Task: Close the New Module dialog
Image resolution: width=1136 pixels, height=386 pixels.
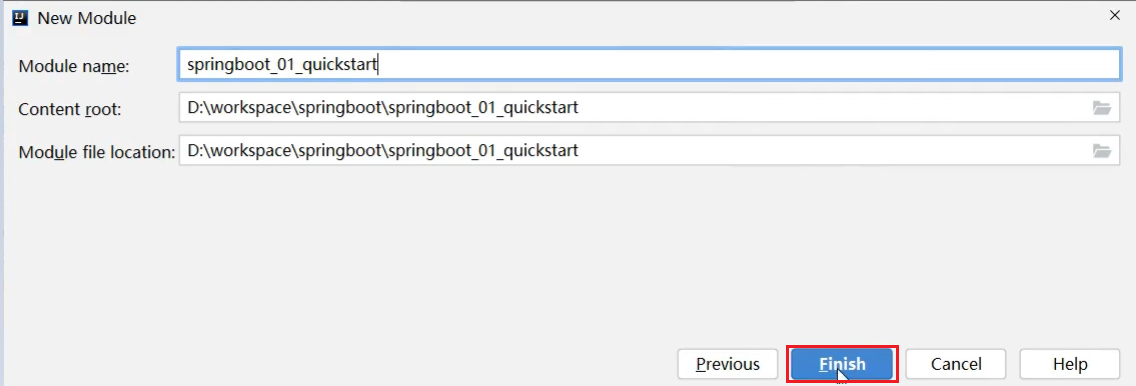Action: [x=1115, y=15]
